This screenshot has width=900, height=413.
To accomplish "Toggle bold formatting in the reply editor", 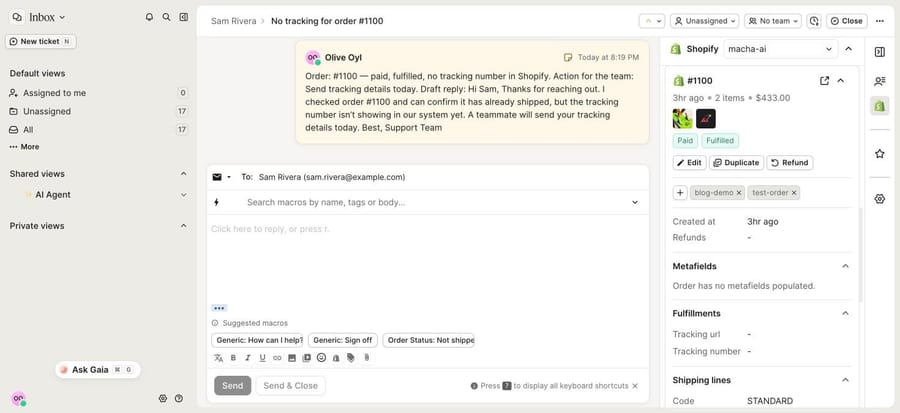I will (x=233, y=357).
